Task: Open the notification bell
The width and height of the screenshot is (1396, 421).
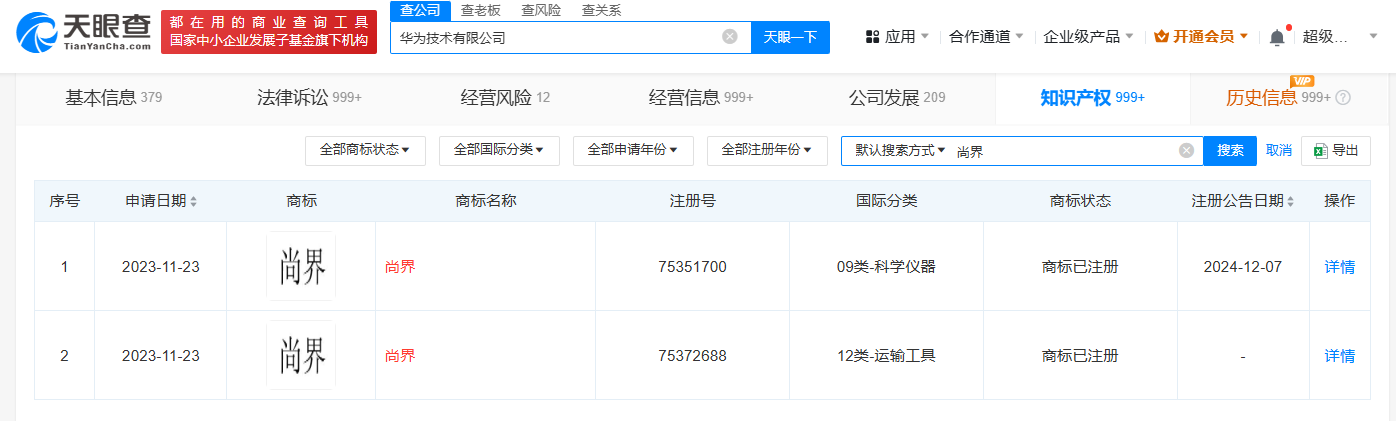Action: point(1277,37)
